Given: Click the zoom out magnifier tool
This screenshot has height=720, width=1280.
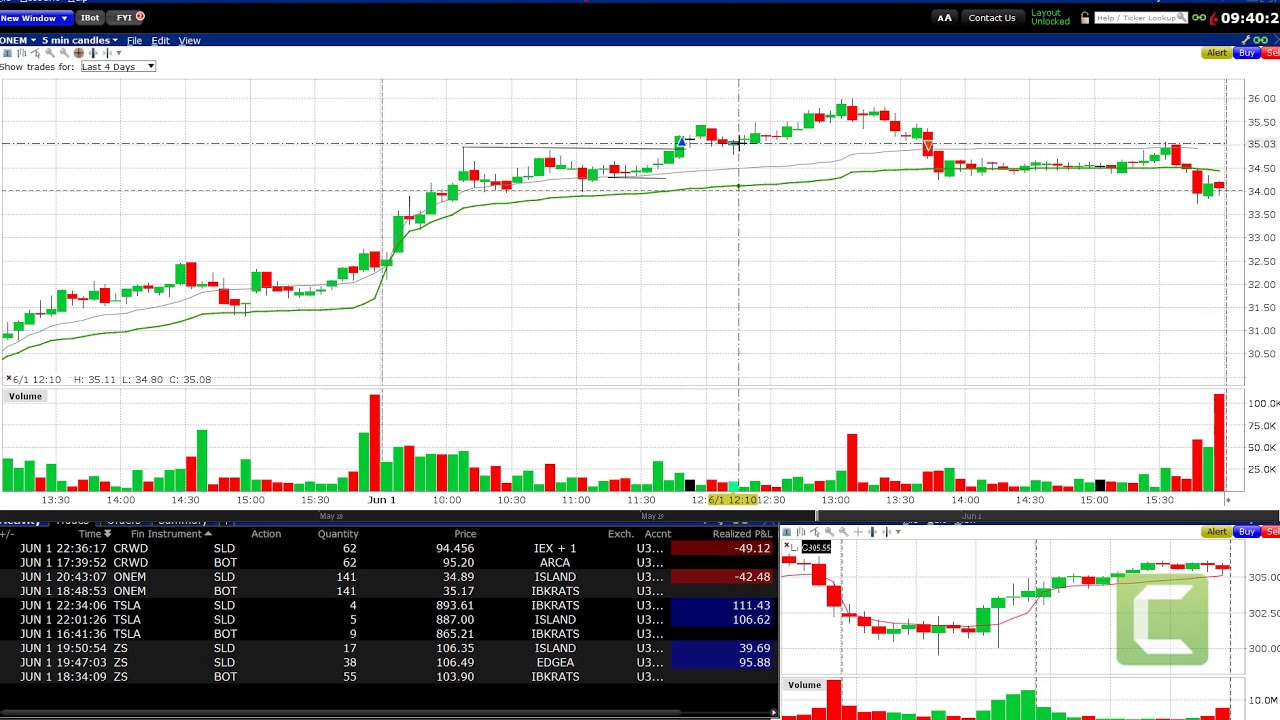Looking at the screenshot, I should pyautogui.click(x=64, y=53).
